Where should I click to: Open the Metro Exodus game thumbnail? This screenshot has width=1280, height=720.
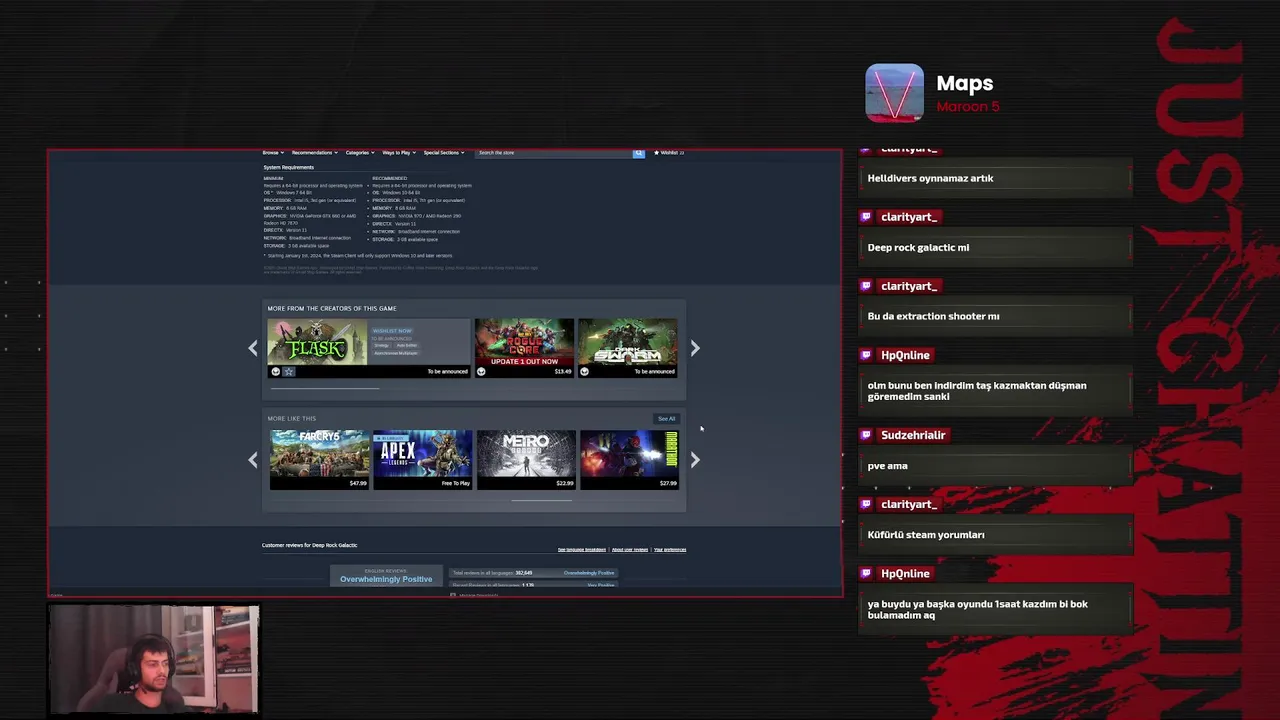coord(526,453)
